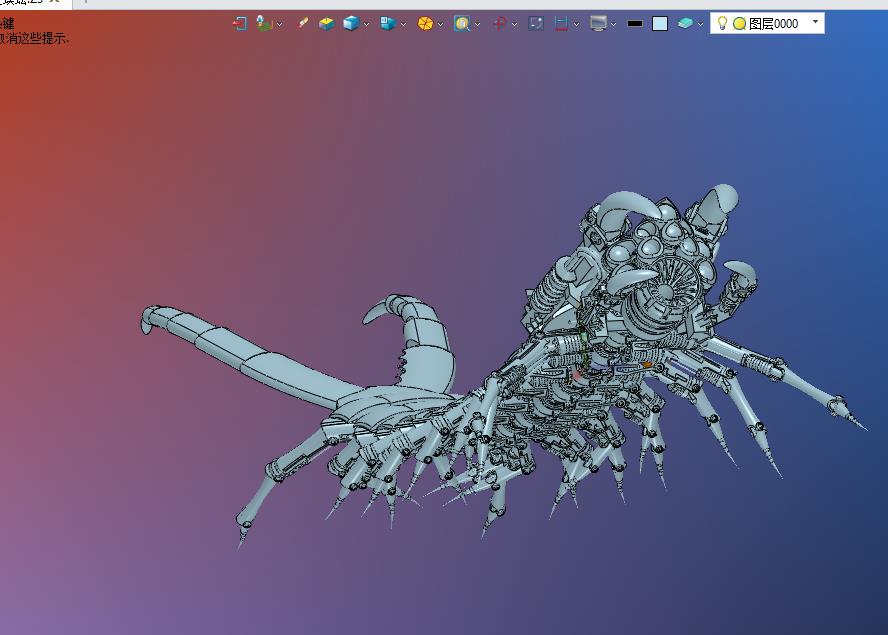Image resolution: width=888 pixels, height=635 pixels.
Task: Click the red rotate/pivot icon
Action: [500, 23]
